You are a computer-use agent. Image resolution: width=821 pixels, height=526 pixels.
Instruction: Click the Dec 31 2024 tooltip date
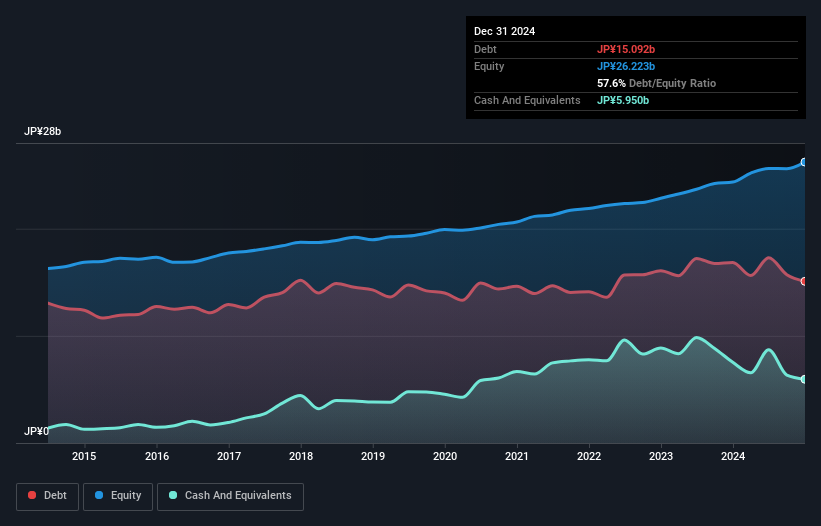coord(504,31)
